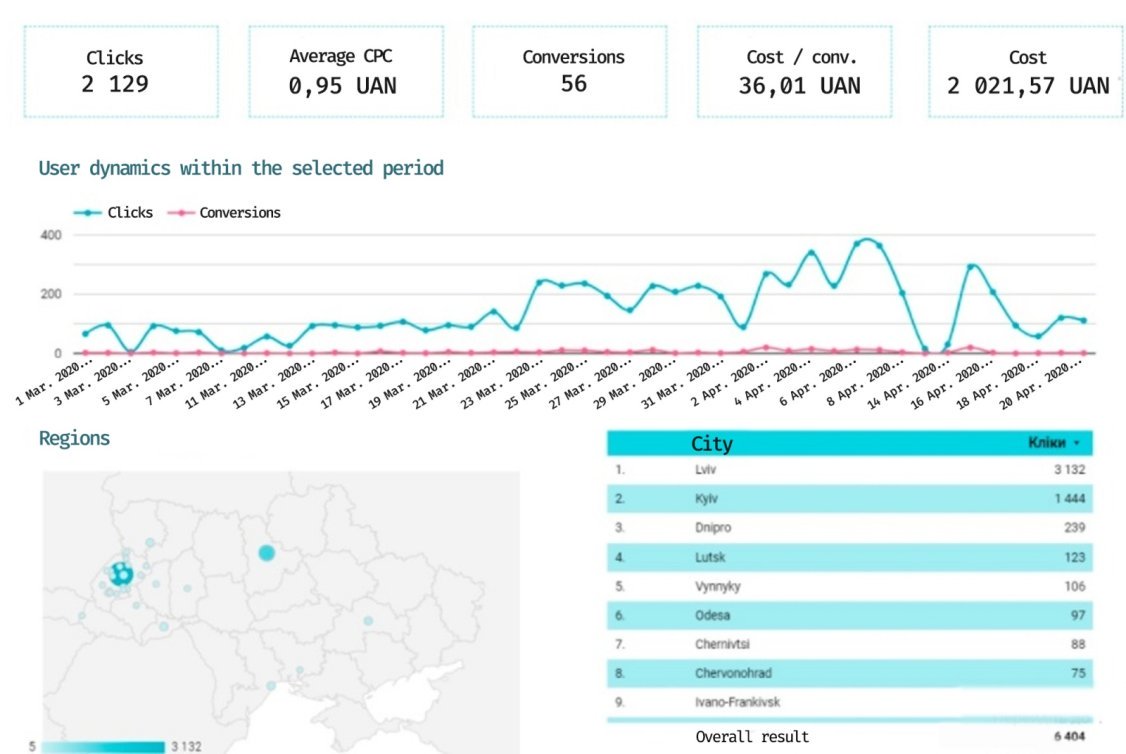The image size is (1126, 754).
Task: Click the 1 Mar. 2020 axis label
Action: point(55,383)
